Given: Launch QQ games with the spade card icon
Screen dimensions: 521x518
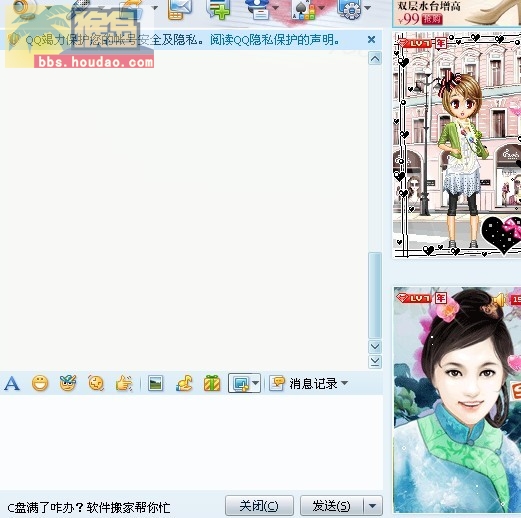Looking at the screenshot, I should [x=303, y=10].
